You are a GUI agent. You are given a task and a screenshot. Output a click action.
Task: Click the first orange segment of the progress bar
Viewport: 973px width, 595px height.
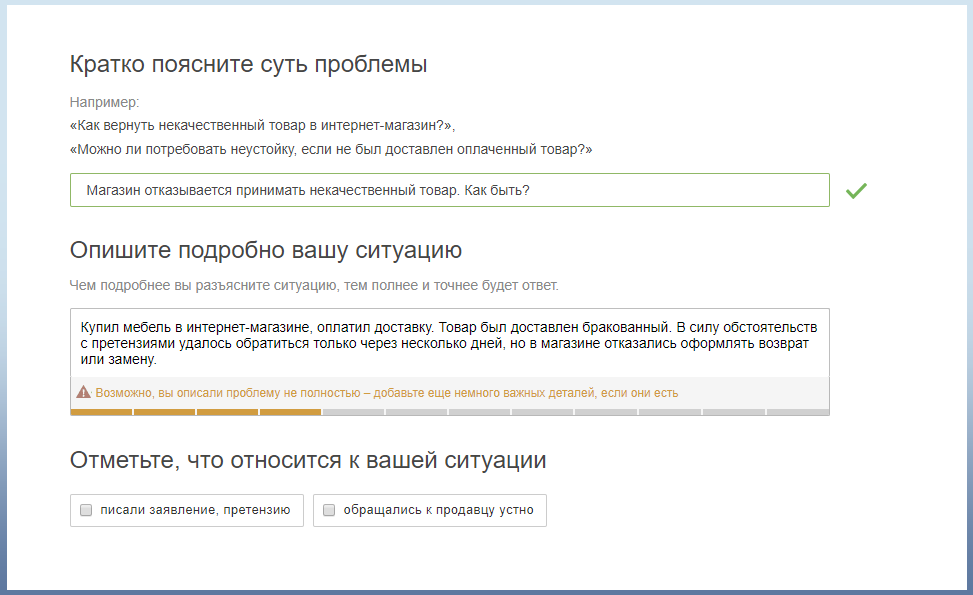101,412
